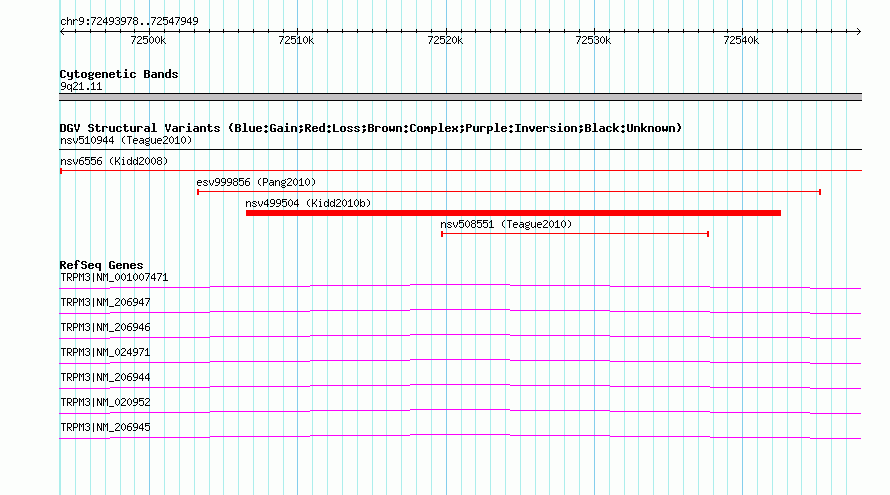Open transcript TRPM3|NM_206947
890x495 pixels.
[x=105, y=303]
